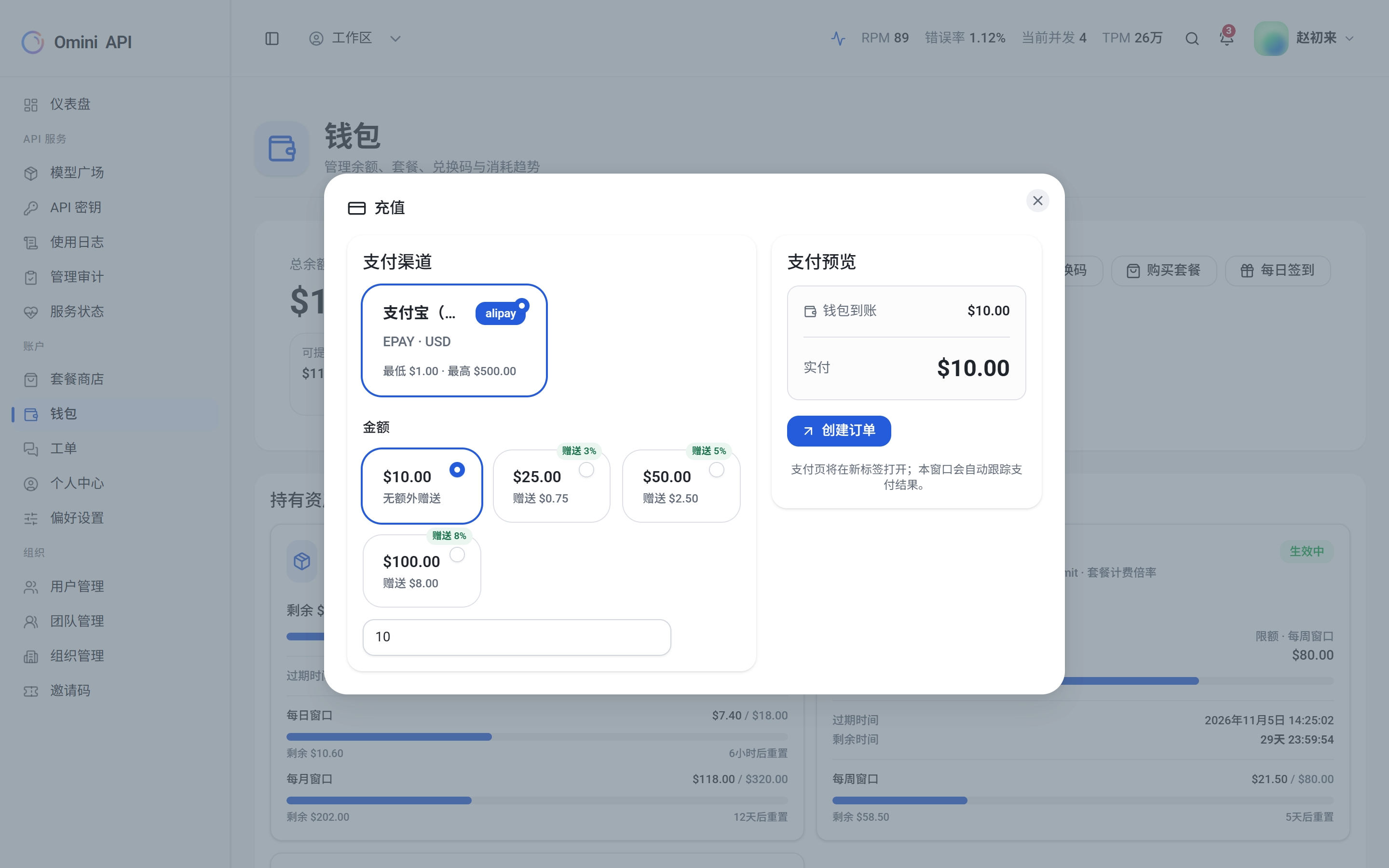Click the 每周窗口 usage progress bar
1389x868 pixels.
[x=1082, y=800]
